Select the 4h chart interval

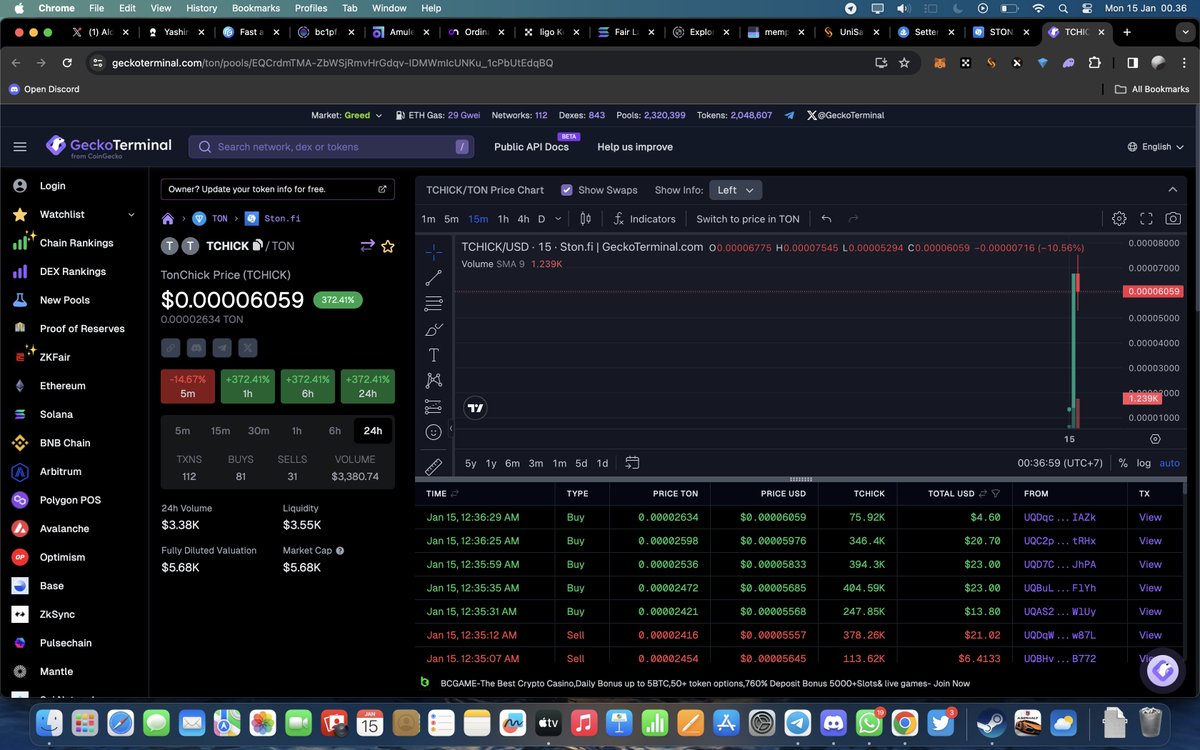[523, 219]
